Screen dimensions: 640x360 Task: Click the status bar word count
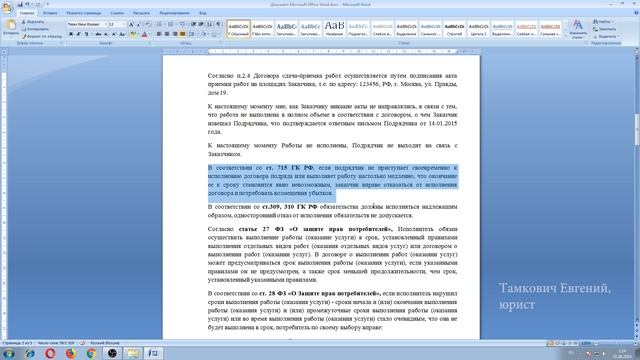[x=56, y=343]
